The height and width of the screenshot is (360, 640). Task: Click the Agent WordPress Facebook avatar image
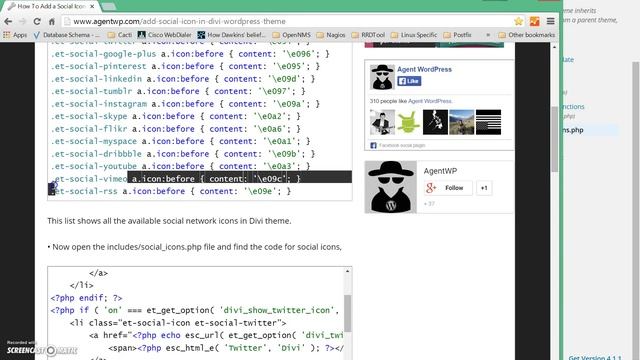(382, 77)
